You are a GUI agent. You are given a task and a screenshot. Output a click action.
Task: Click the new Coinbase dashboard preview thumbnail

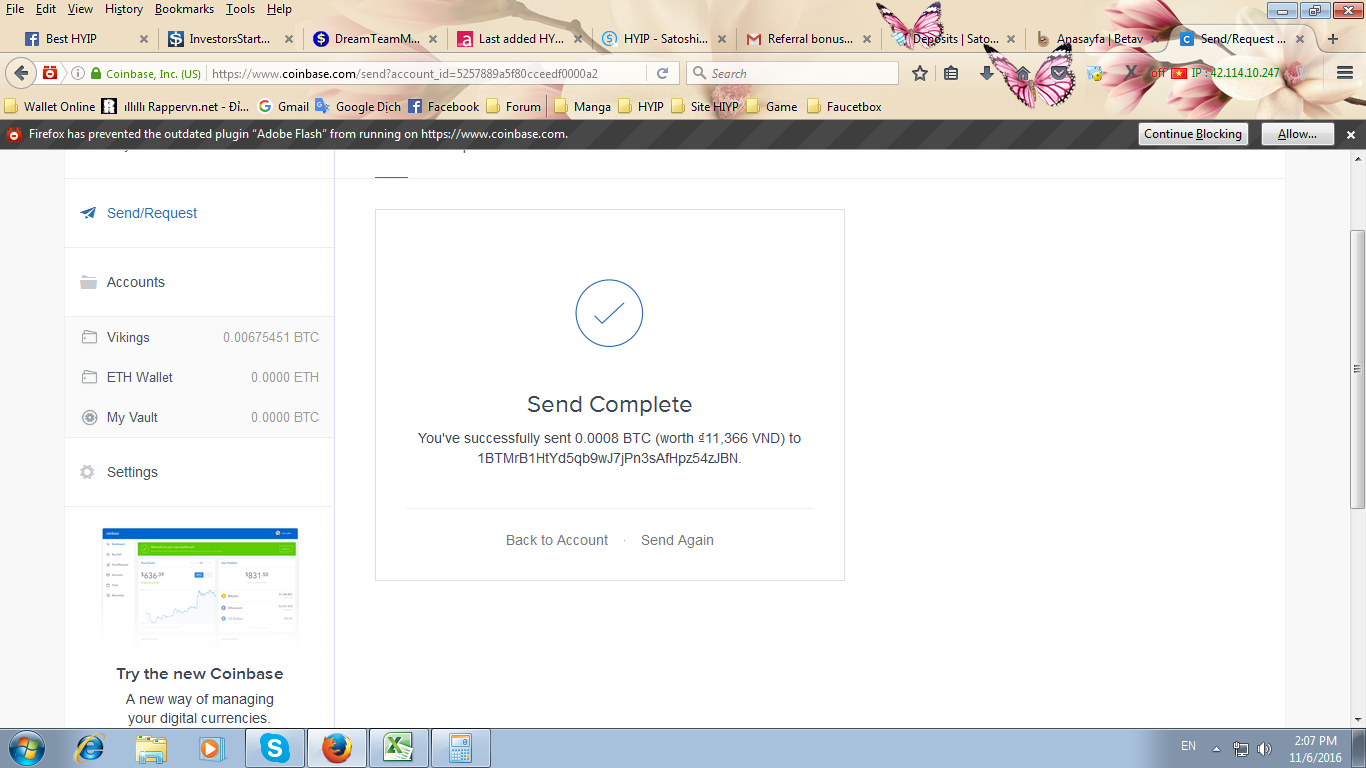200,586
